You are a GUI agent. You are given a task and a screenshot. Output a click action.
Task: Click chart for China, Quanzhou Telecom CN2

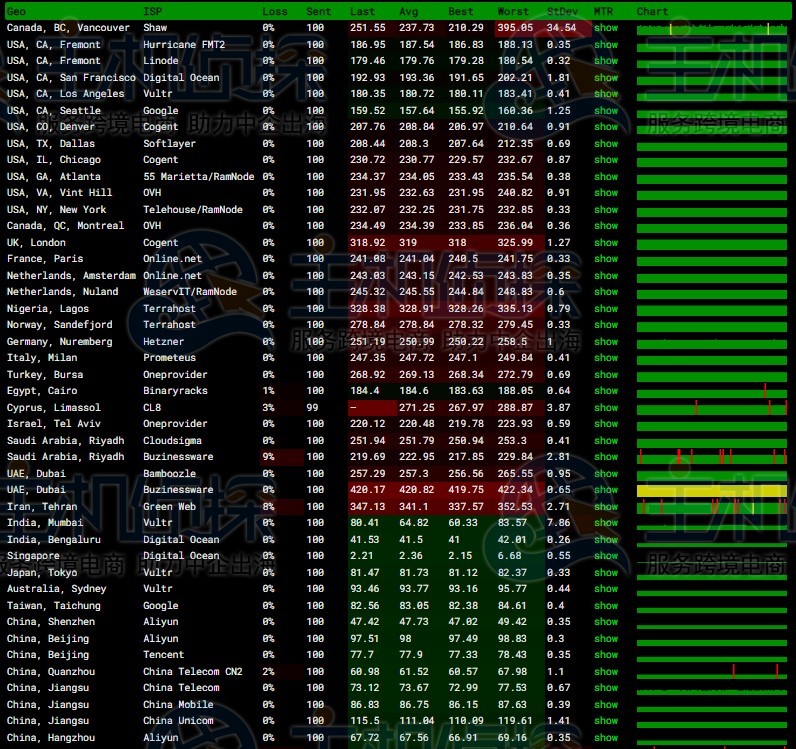tap(712, 671)
